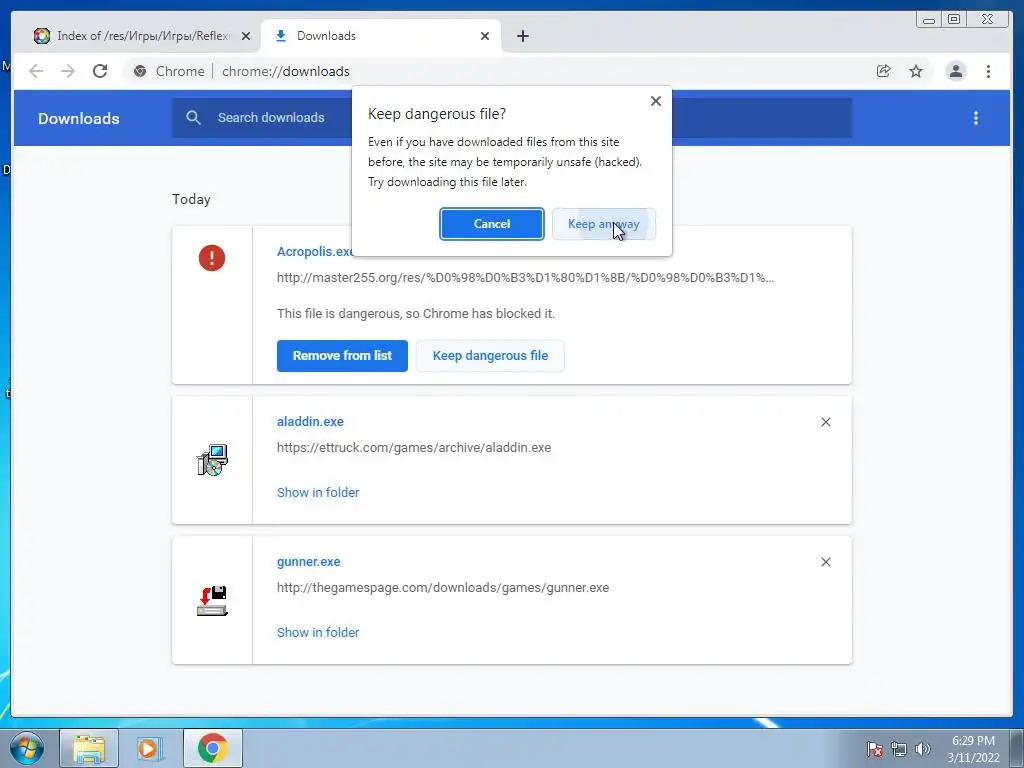
Task: Click the gunner.exe floppy disk icon
Action: coord(212,601)
